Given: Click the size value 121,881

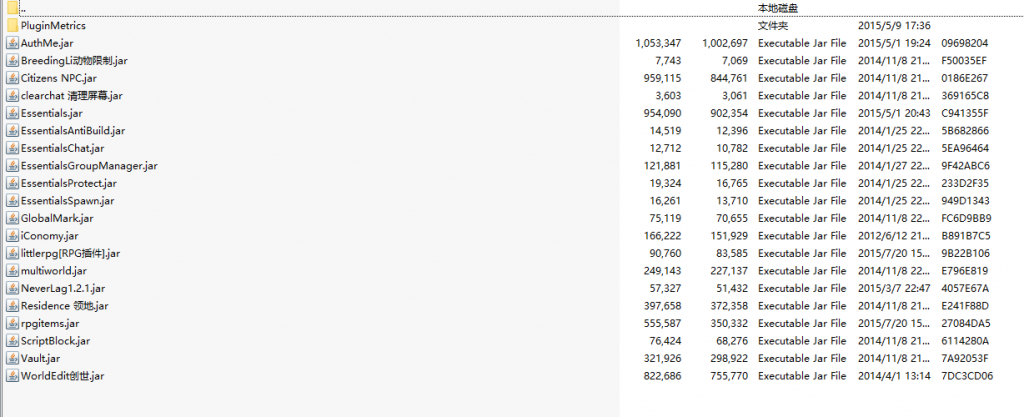Looking at the screenshot, I should tap(662, 166).
